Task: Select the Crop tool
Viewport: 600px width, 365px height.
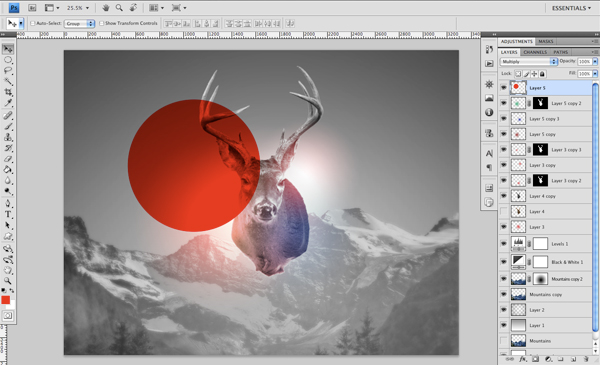Action: [8, 92]
